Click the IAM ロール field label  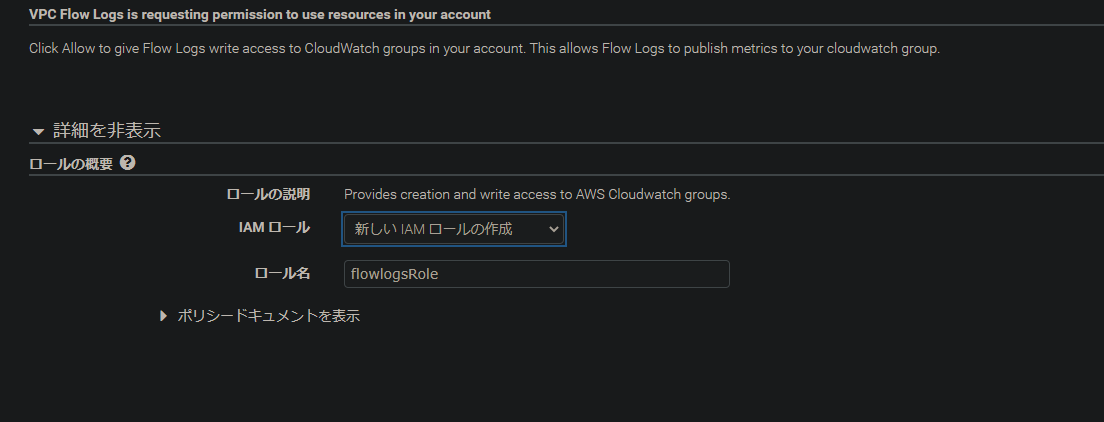point(274,228)
